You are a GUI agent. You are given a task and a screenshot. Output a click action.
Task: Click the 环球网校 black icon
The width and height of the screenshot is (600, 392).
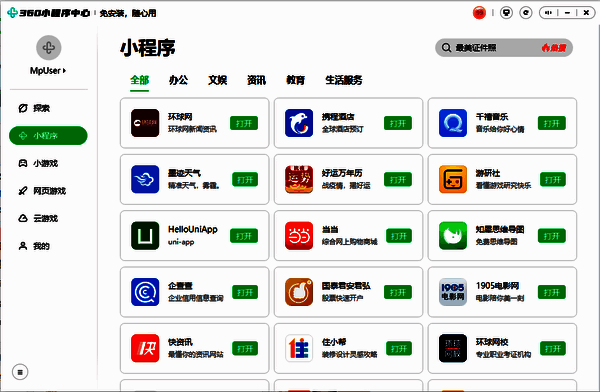coord(453,348)
